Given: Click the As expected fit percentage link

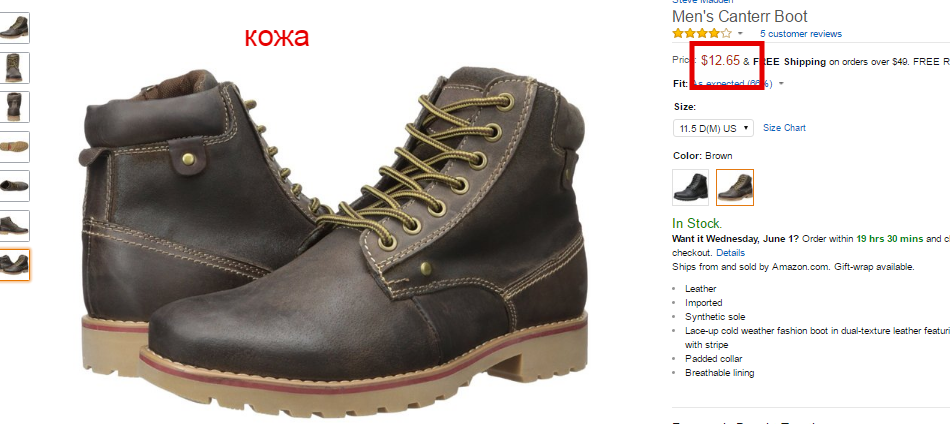Looking at the screenshot, I should click(732, 84).
